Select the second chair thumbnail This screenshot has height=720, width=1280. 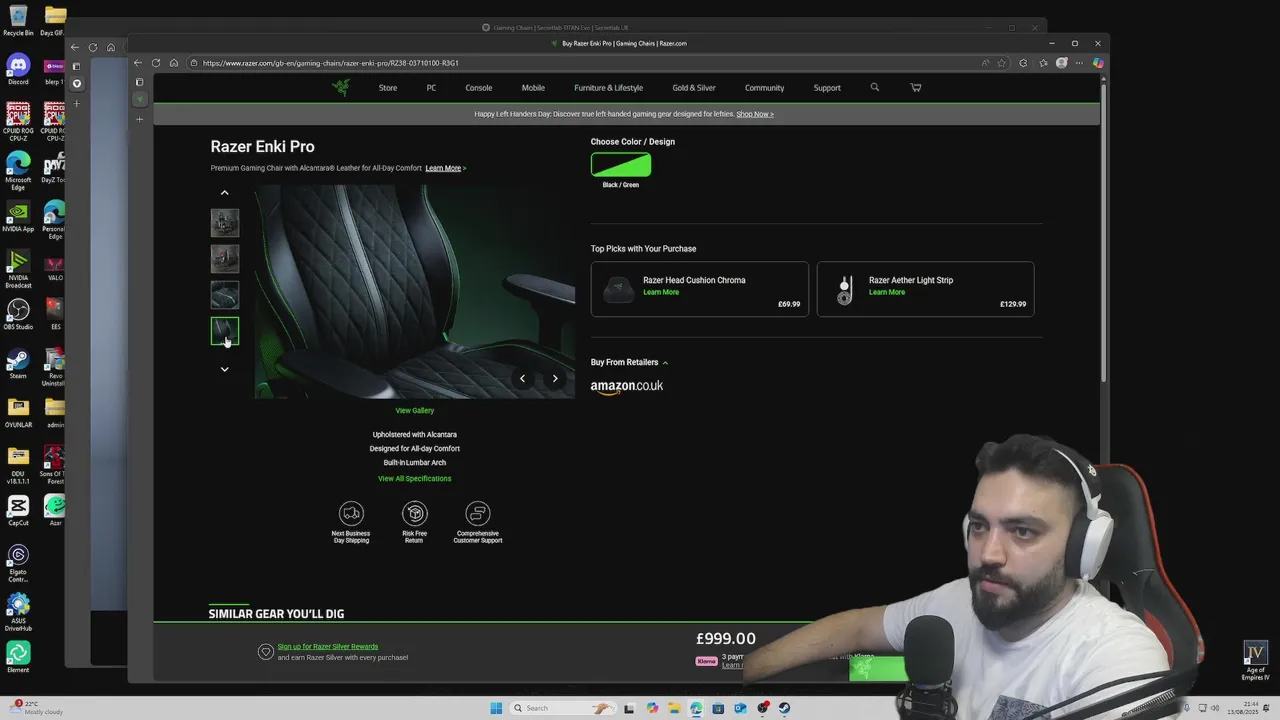[225, 258]
